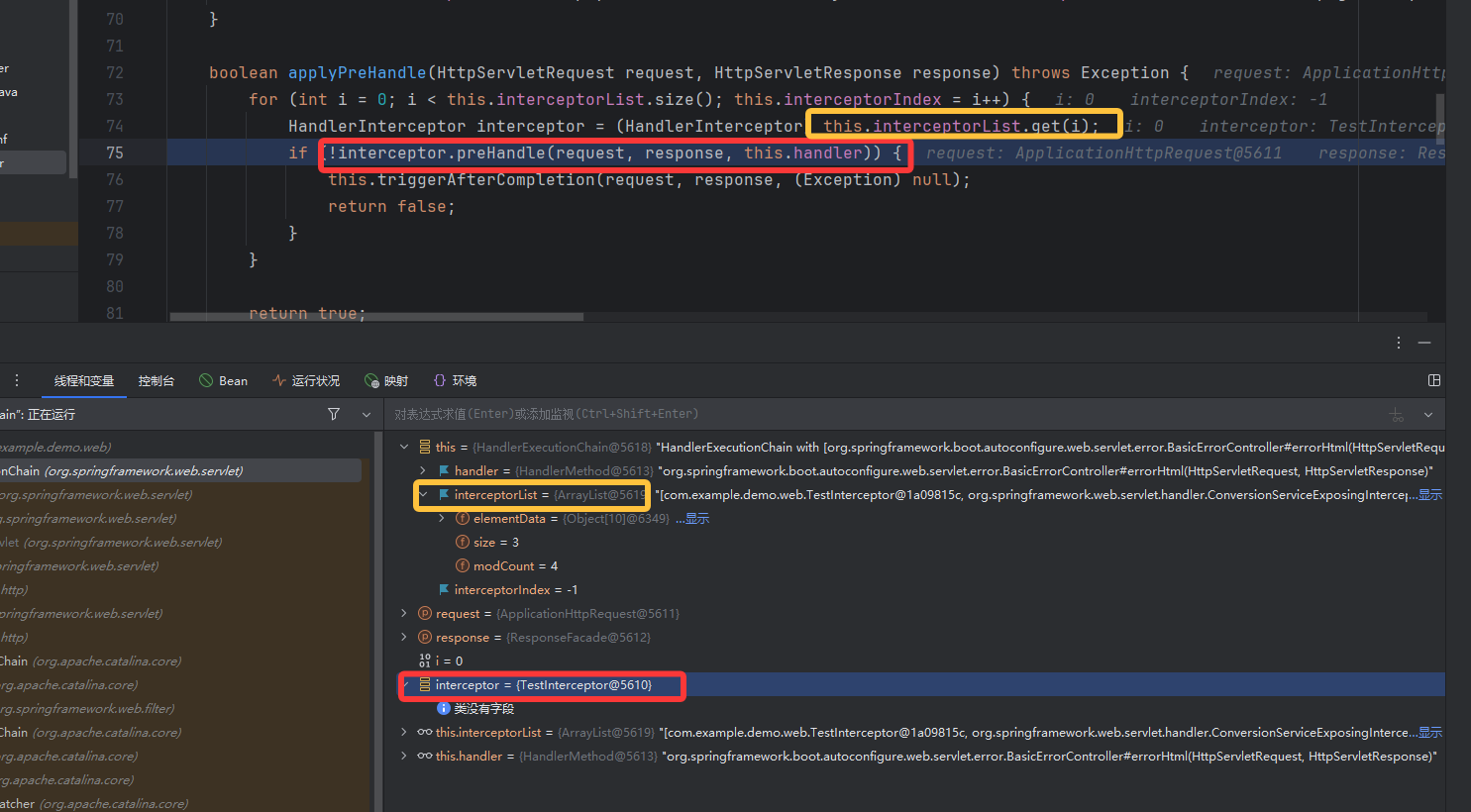The image size is (1471, 812).
Task: Open the thread selector dropdown chevron
Action: [x=367, y=414]
